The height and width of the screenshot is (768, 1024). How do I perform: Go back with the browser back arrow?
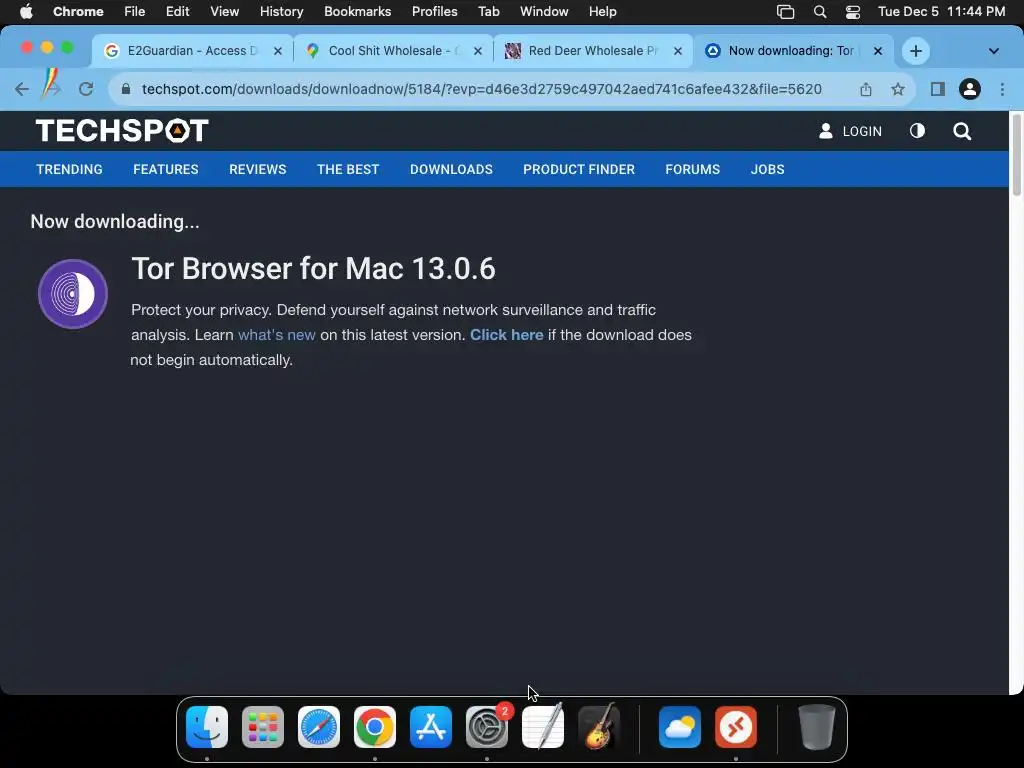pyautogui.click(x=22, y=89)
